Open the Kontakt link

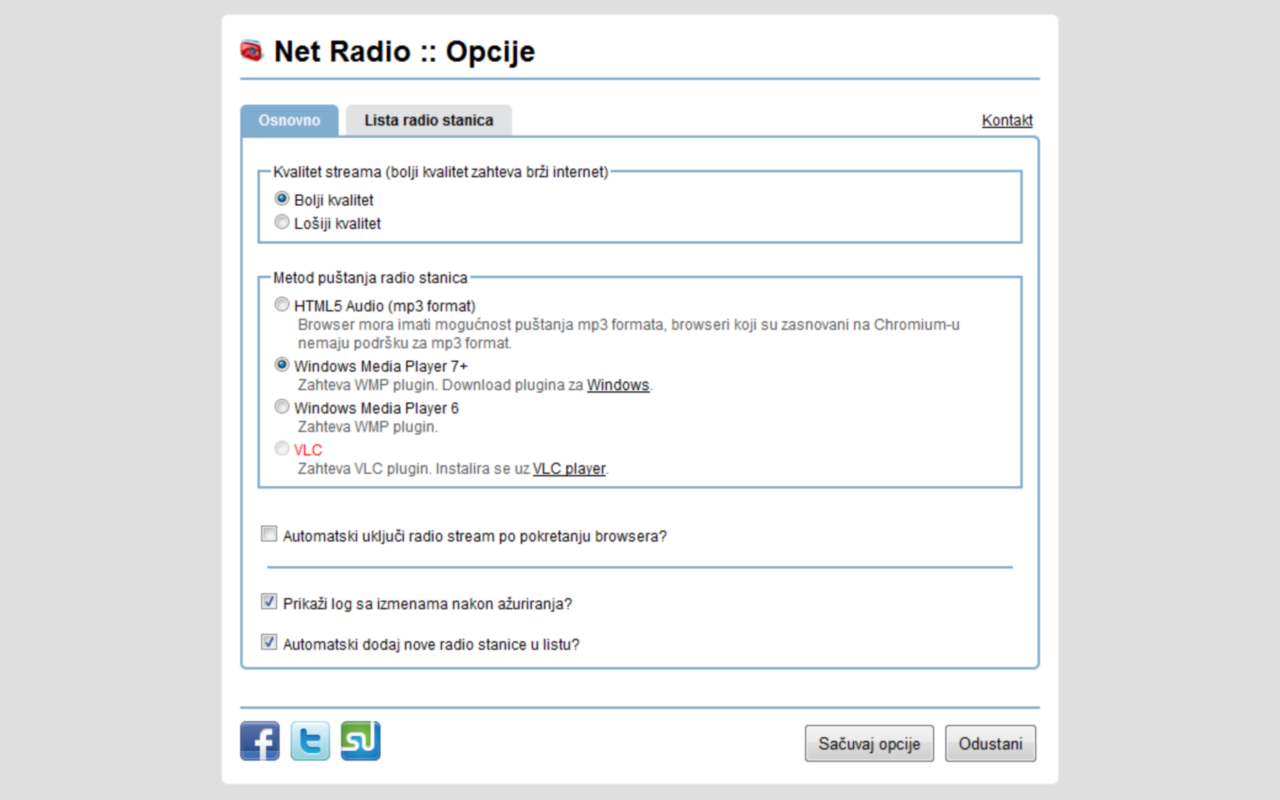click(1006, 119)
